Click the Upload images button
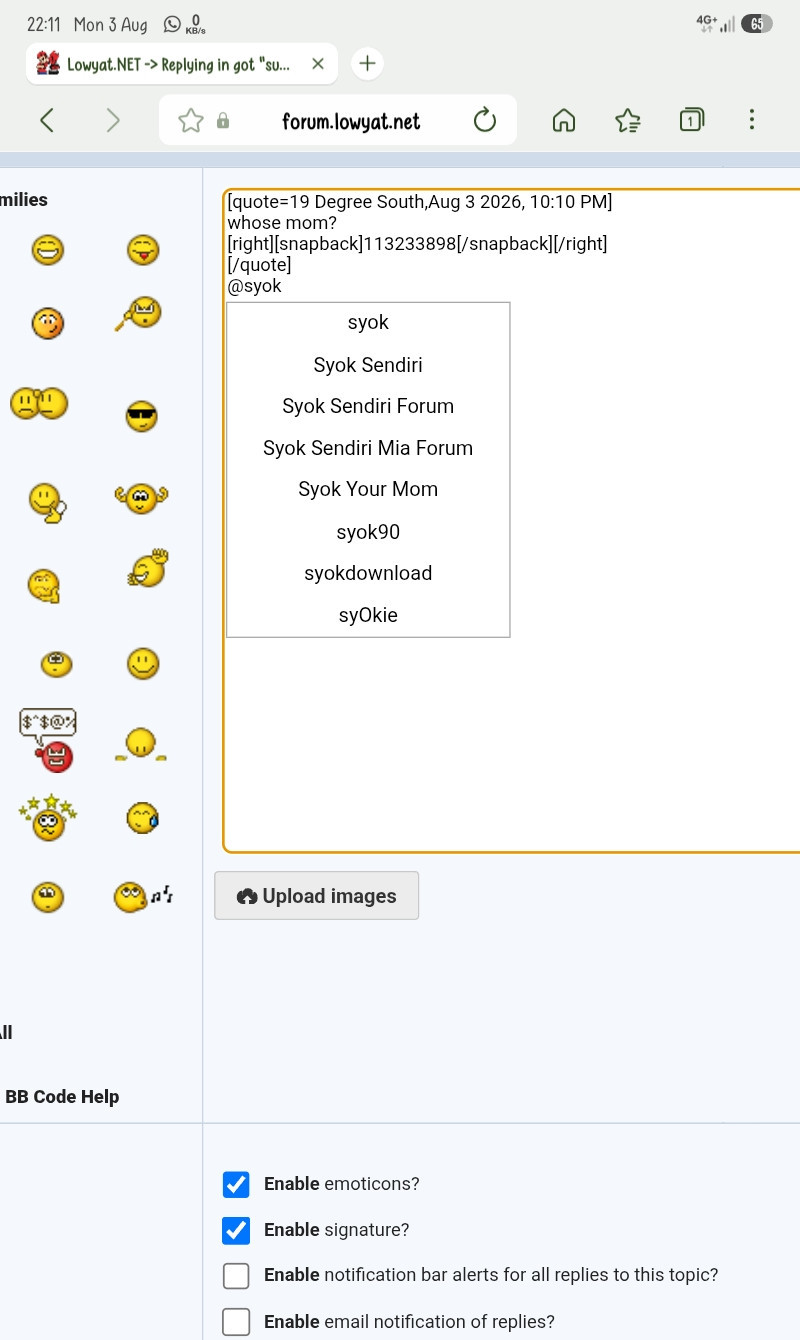Image resolution: width=800 pixels, height=1340 pixels. click(x=317, y=896)
